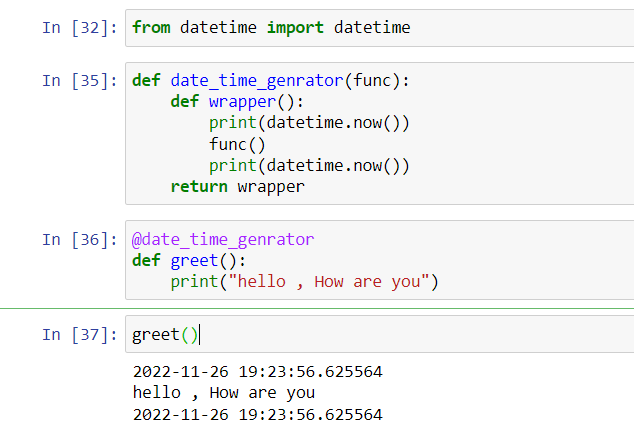The height and width of the screenshot is (439, 634).
Task: Select the In [32] prompt label
Action: (x=80, y=28)
